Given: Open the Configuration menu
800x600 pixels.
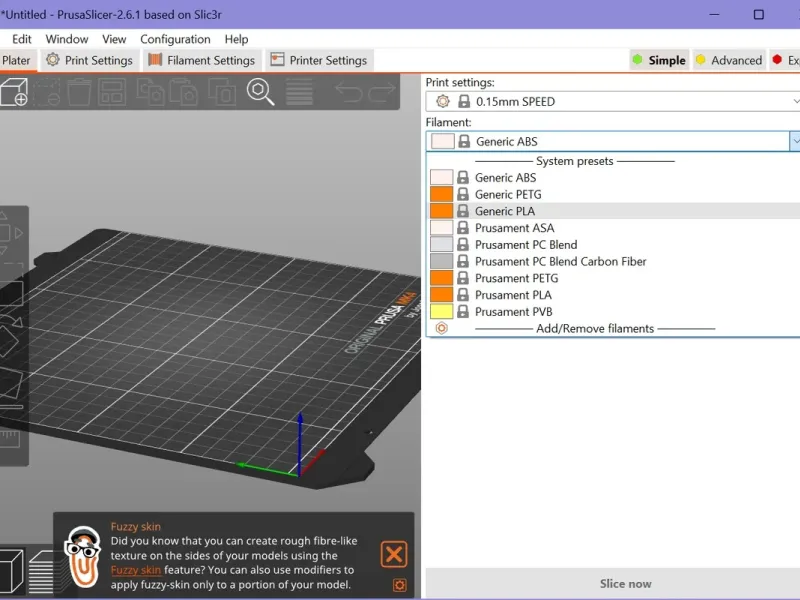Looking at the screenshot, I should pos(175,39).
